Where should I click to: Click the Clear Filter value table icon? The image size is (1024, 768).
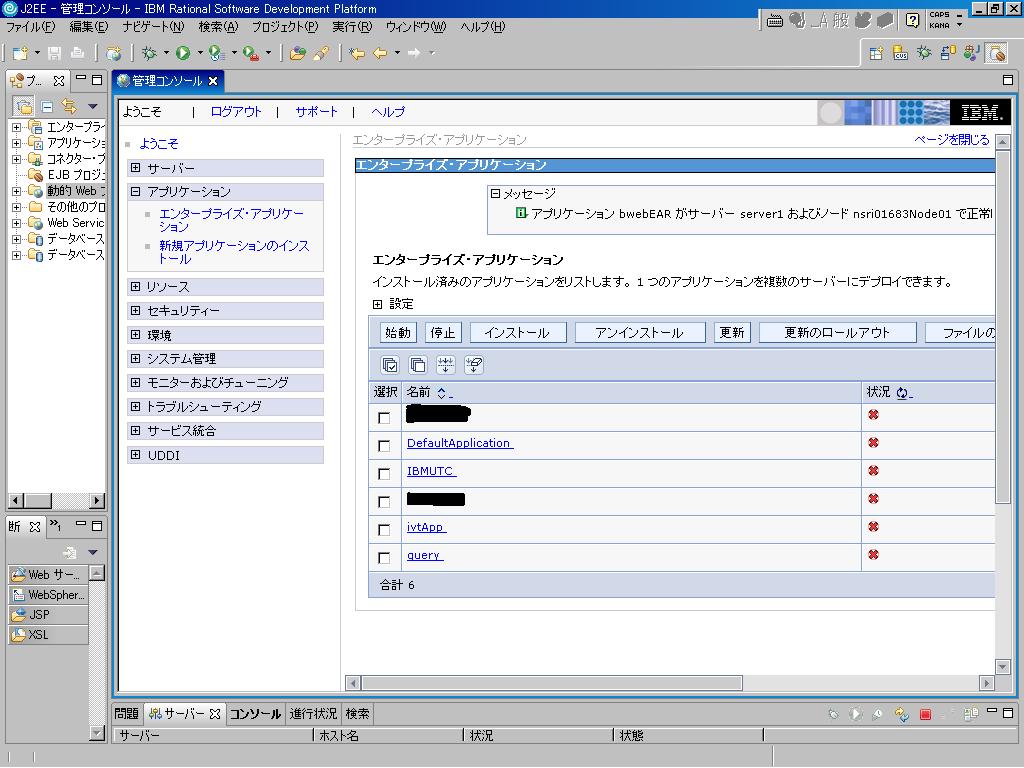474,365
